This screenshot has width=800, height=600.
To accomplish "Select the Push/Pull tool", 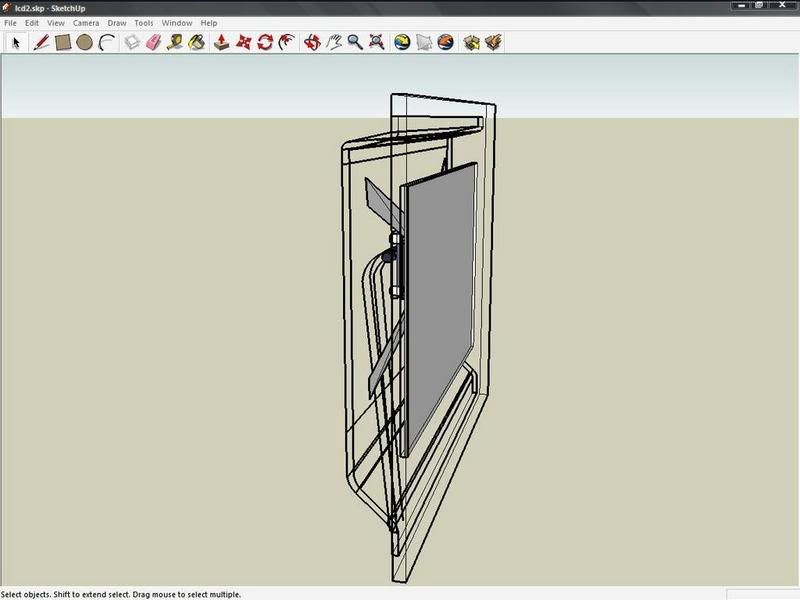I will (x=222, y=42).
